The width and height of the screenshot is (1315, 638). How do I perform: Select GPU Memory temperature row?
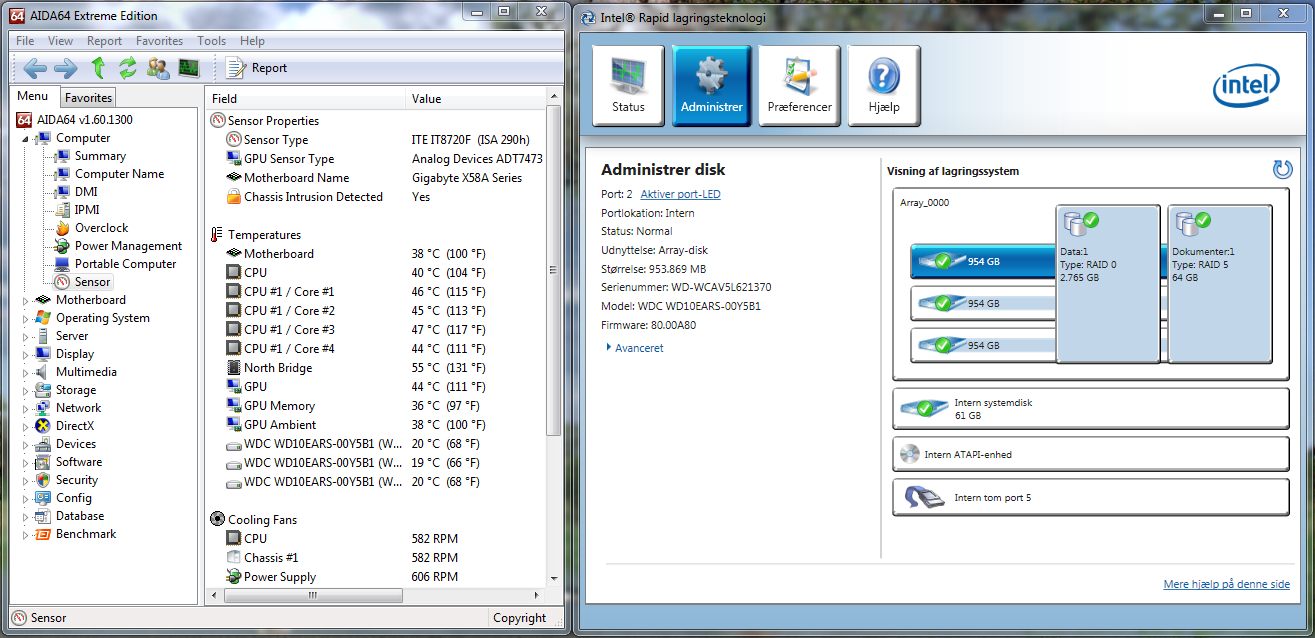[376, 406]
